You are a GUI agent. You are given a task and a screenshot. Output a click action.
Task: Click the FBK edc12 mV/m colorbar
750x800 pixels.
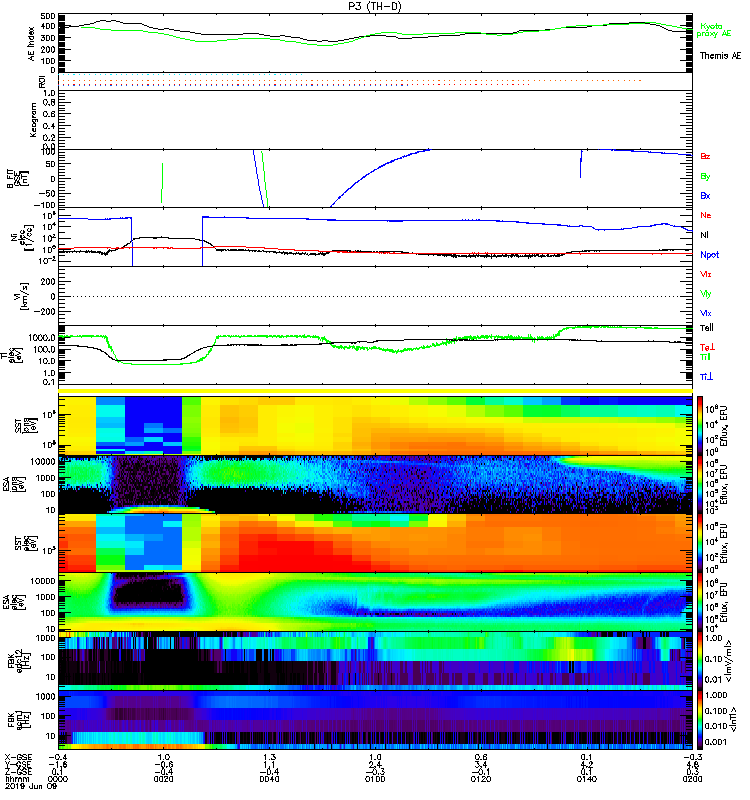(x=701, y=662)
